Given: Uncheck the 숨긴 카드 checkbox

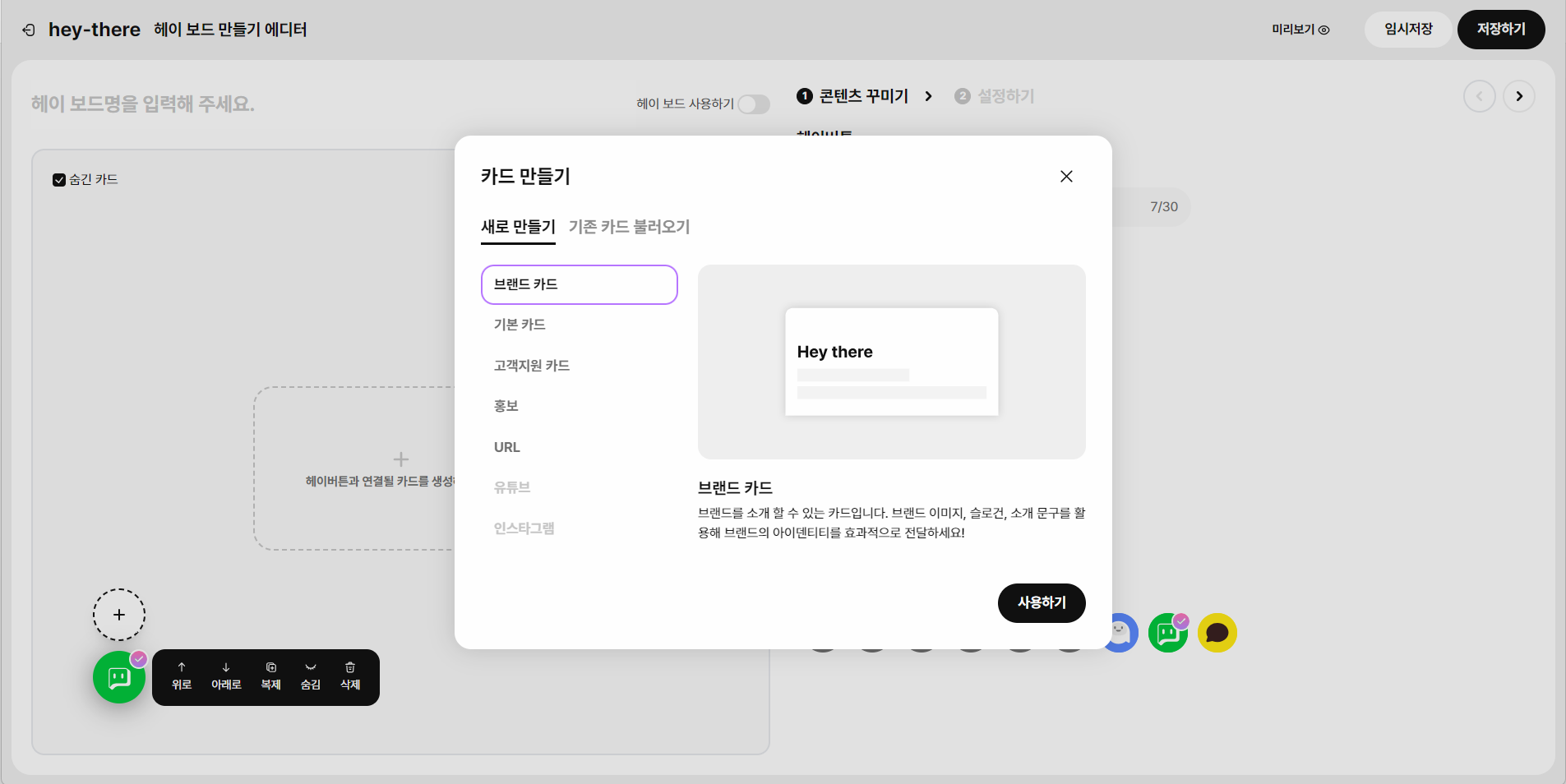Looking at the screenshot, I should click(59, 180).
